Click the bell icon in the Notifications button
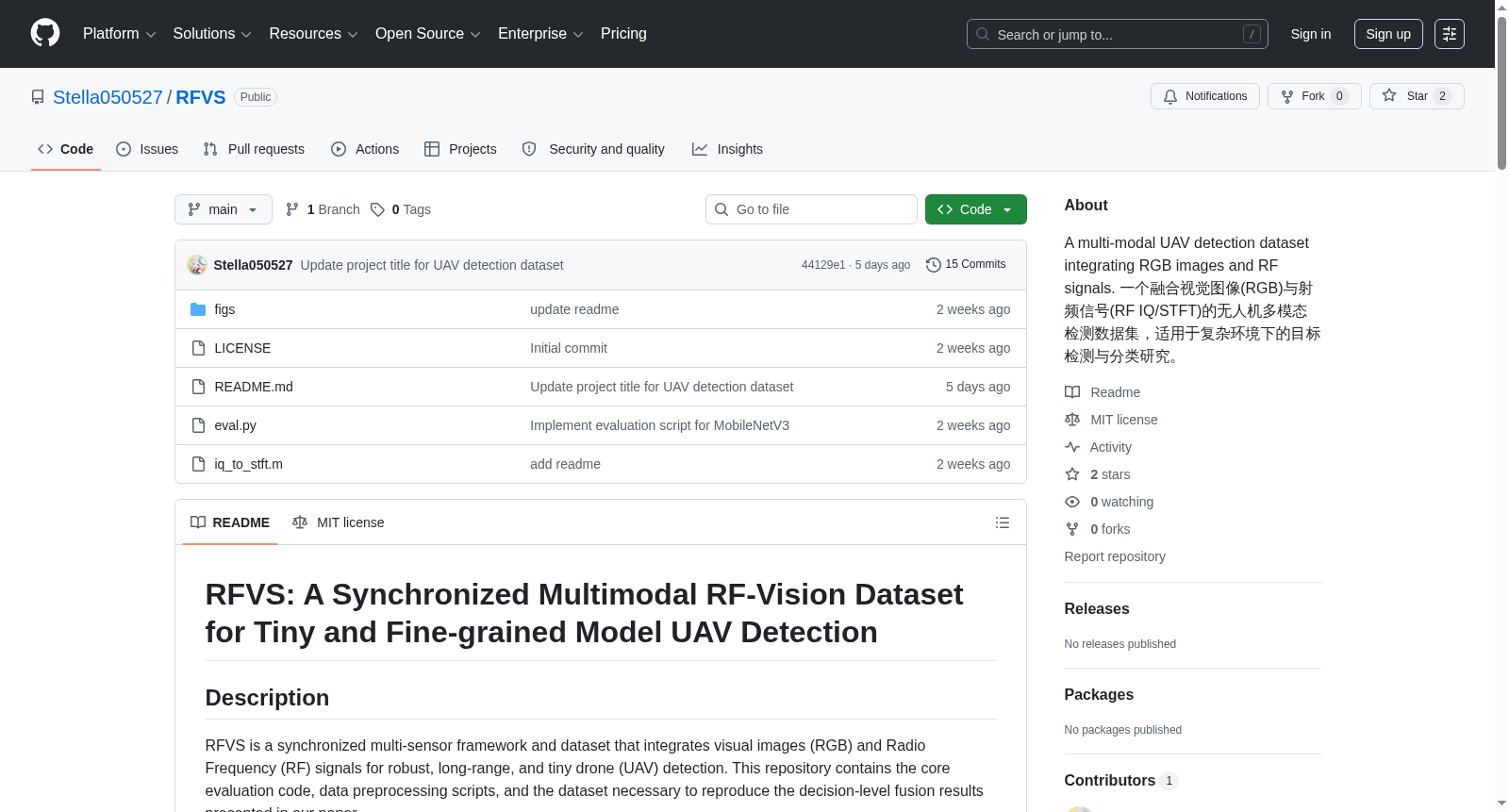 click(x=1170, y=96)
